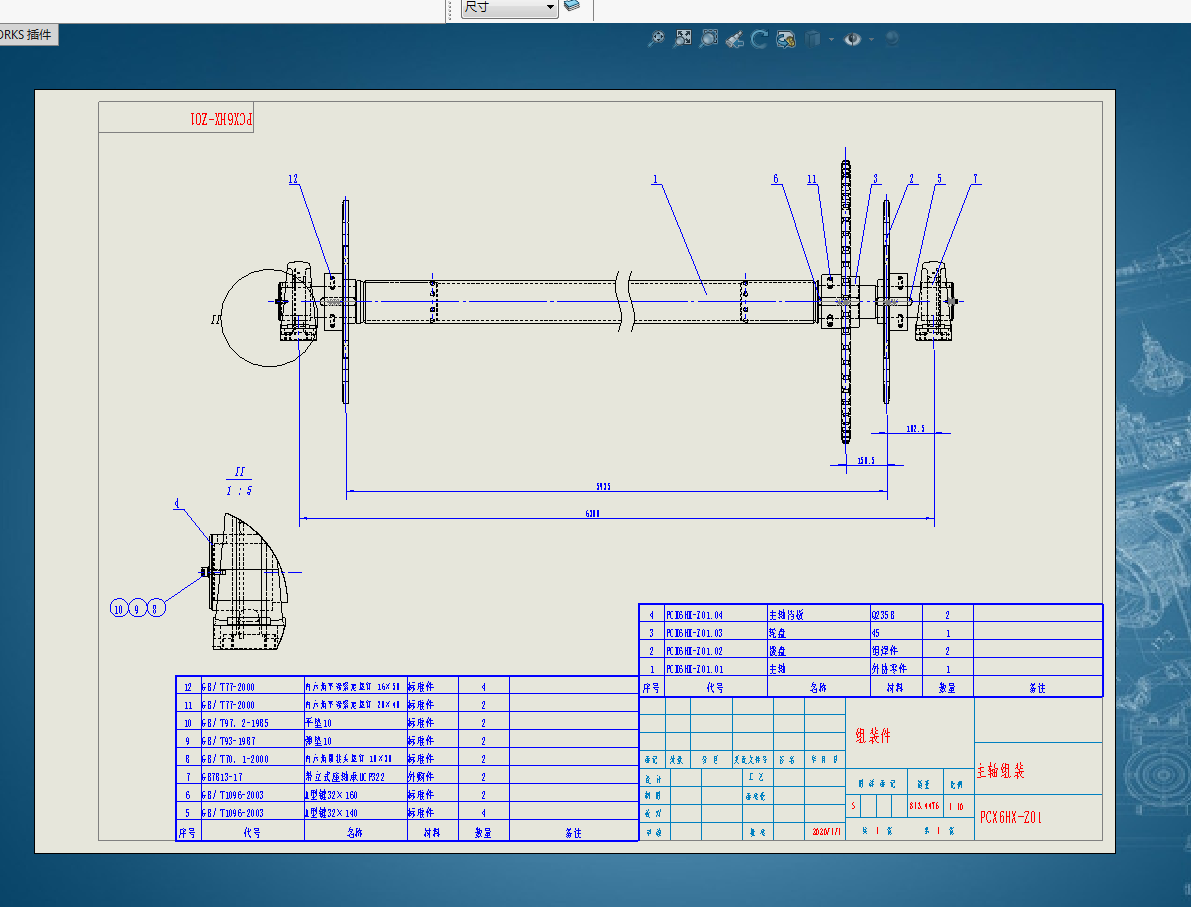Open the Hide/Show Items dropdown arrow

tap(871, 39)
